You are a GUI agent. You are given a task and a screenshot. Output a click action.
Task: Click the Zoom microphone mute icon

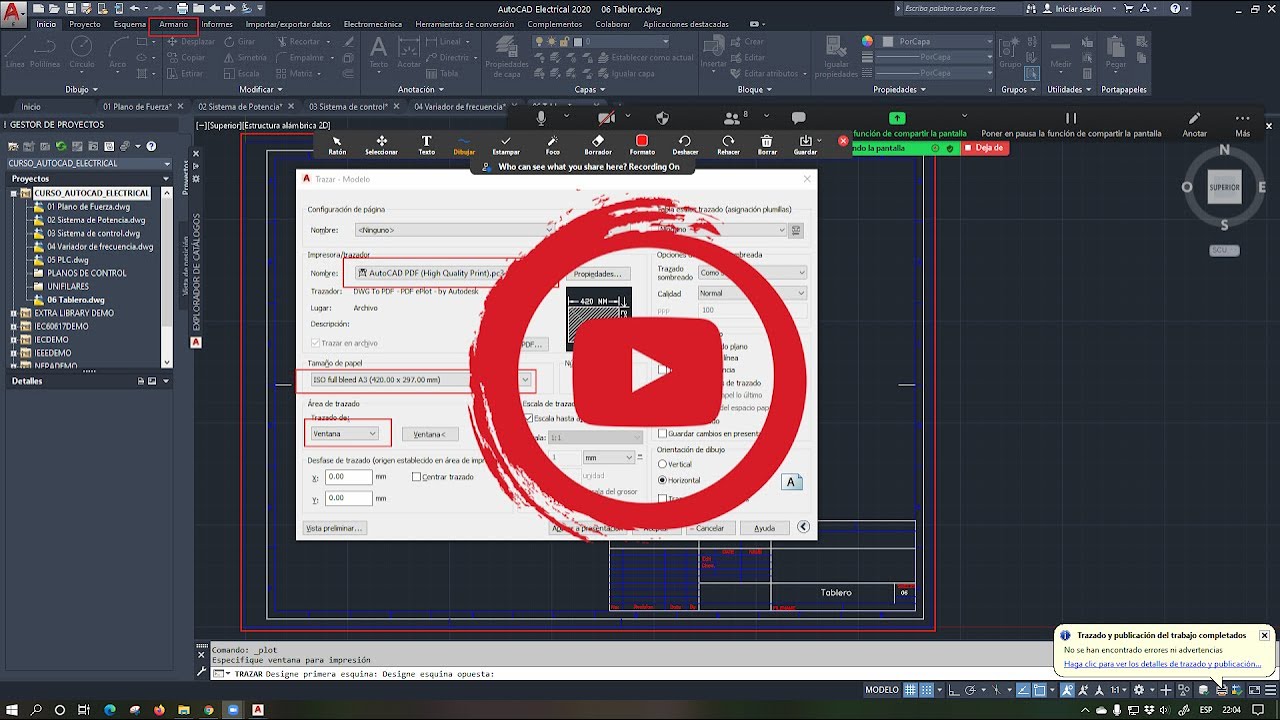pyautogui.click(x=541, y=118)
